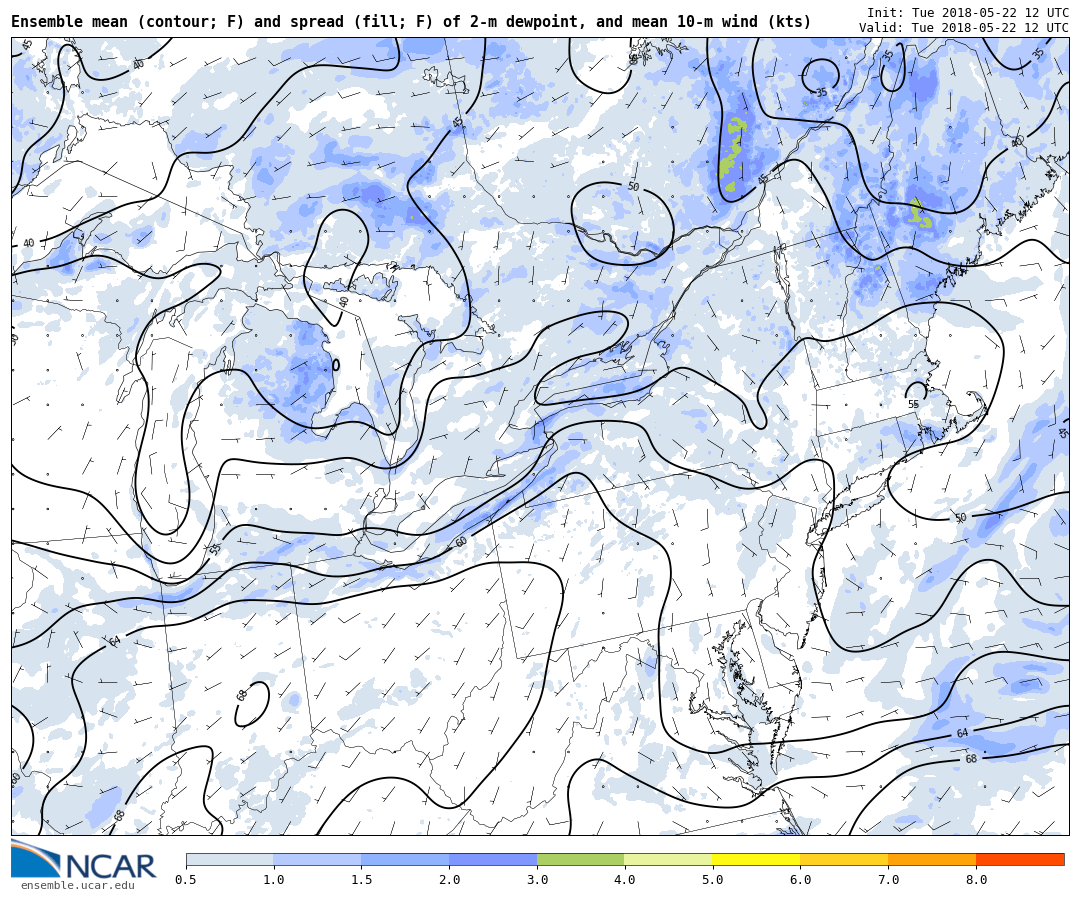This screenshot has height=898, width=1080.
Task: Click the 64 contour label over Illinois
Action: (114, 641)
